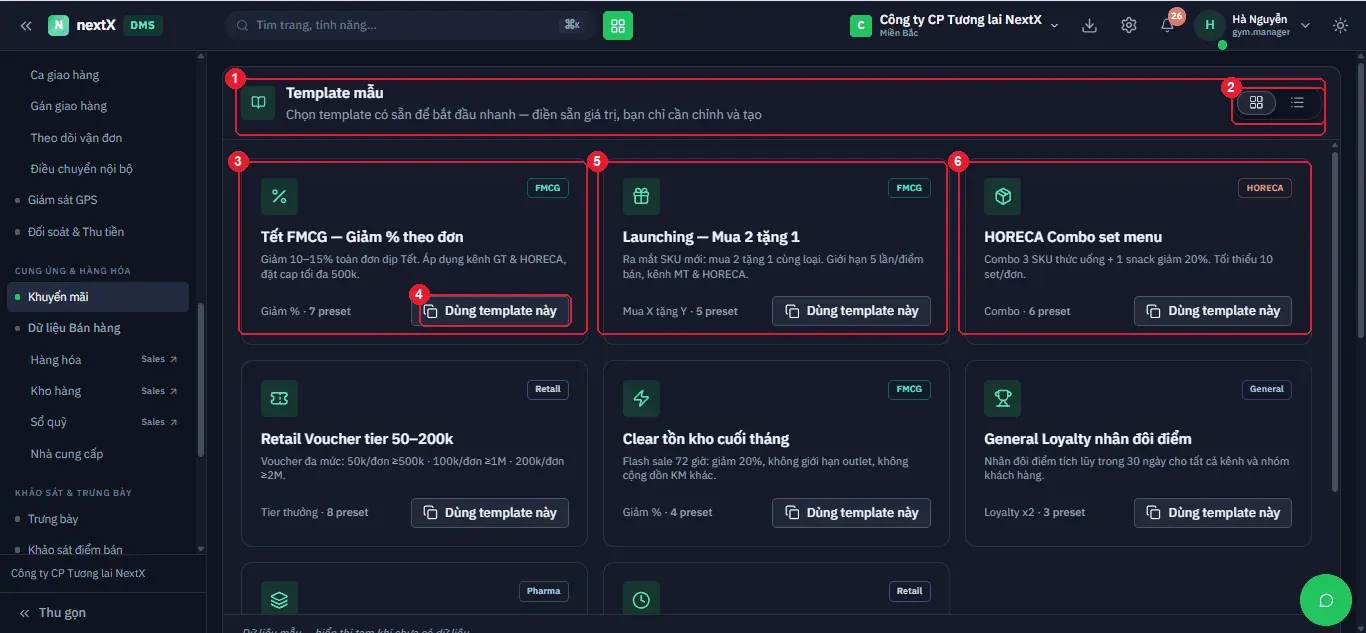Open company selector Công ty CP Tương lai NextX

pyautogui.click(x=954, y=25)
